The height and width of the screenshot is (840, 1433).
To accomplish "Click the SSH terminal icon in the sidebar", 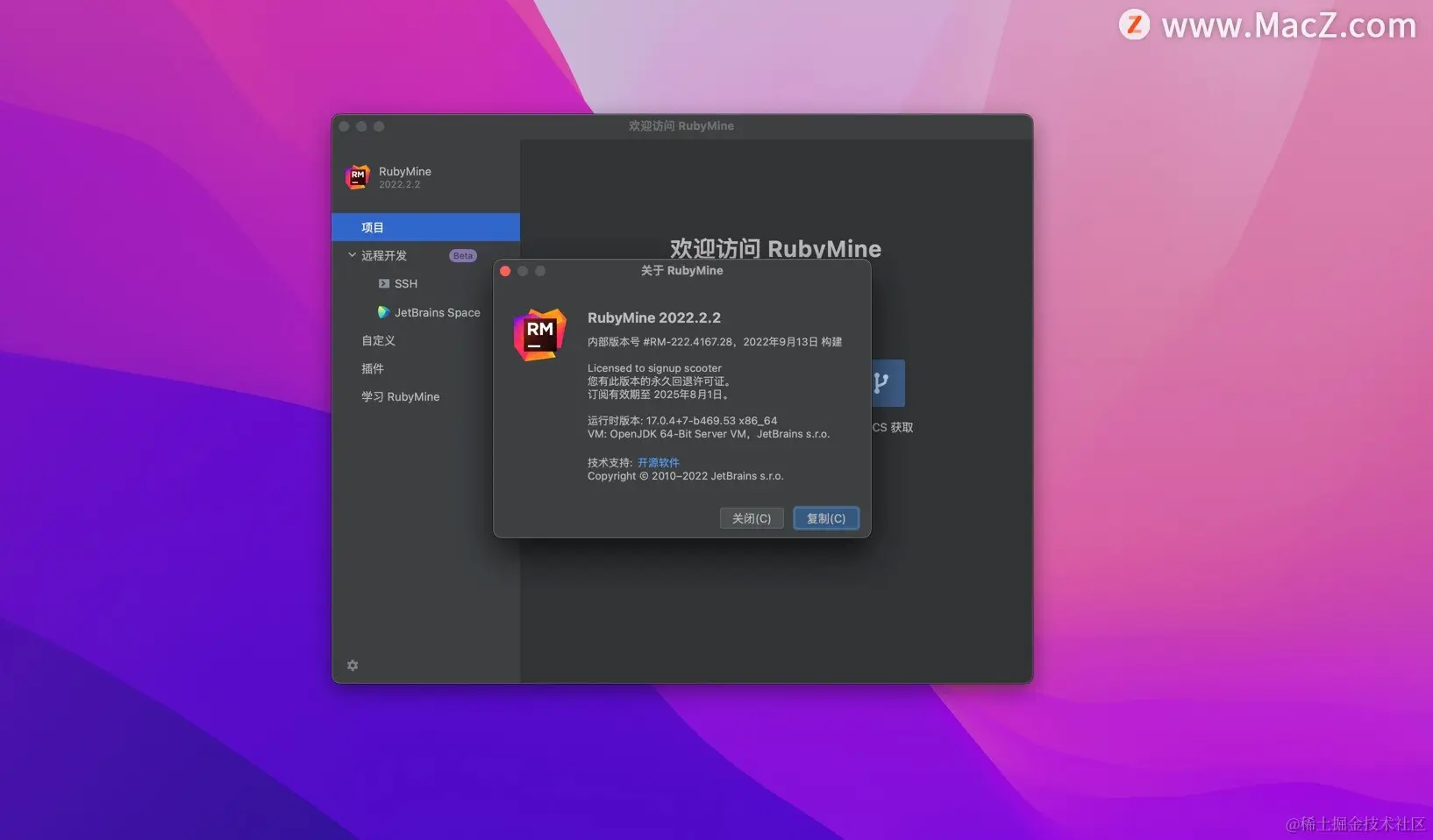I will [383, 284].
